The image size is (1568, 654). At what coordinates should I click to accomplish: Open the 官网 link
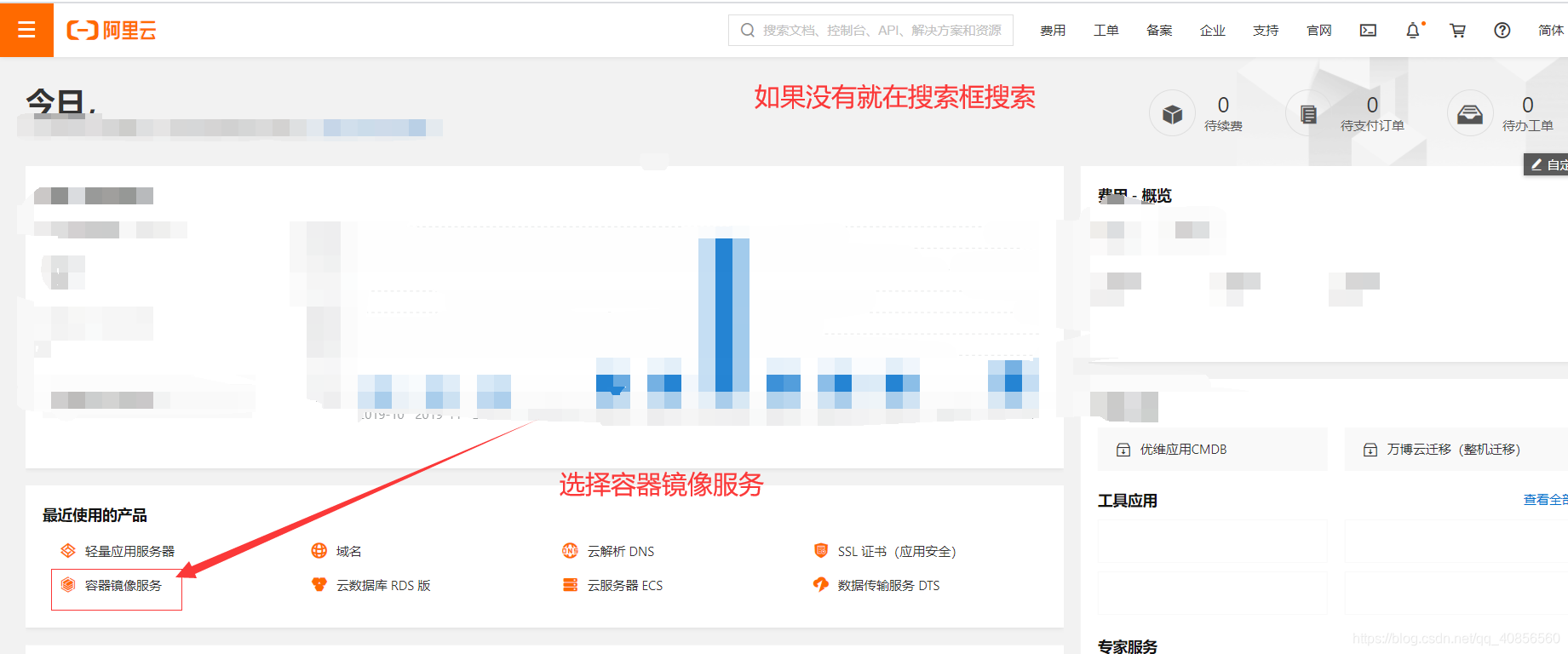[1319, 31]
